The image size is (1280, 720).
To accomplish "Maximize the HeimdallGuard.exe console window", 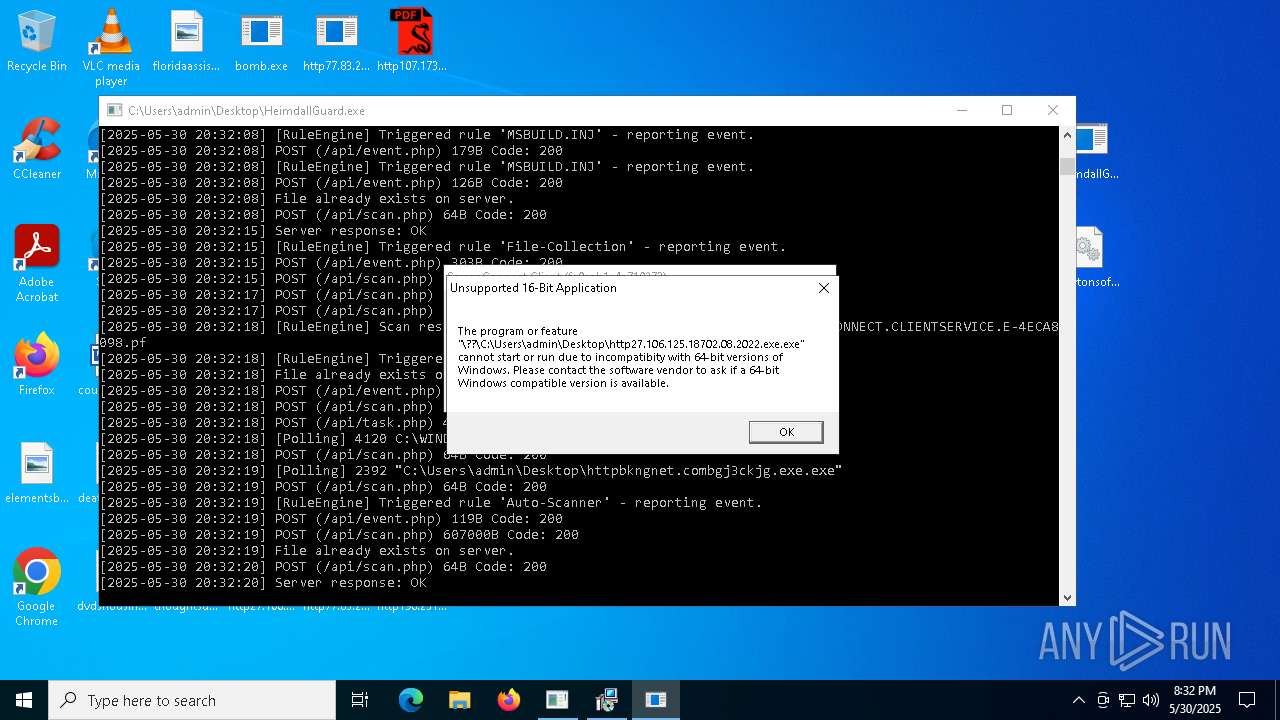I will 1007,110.
